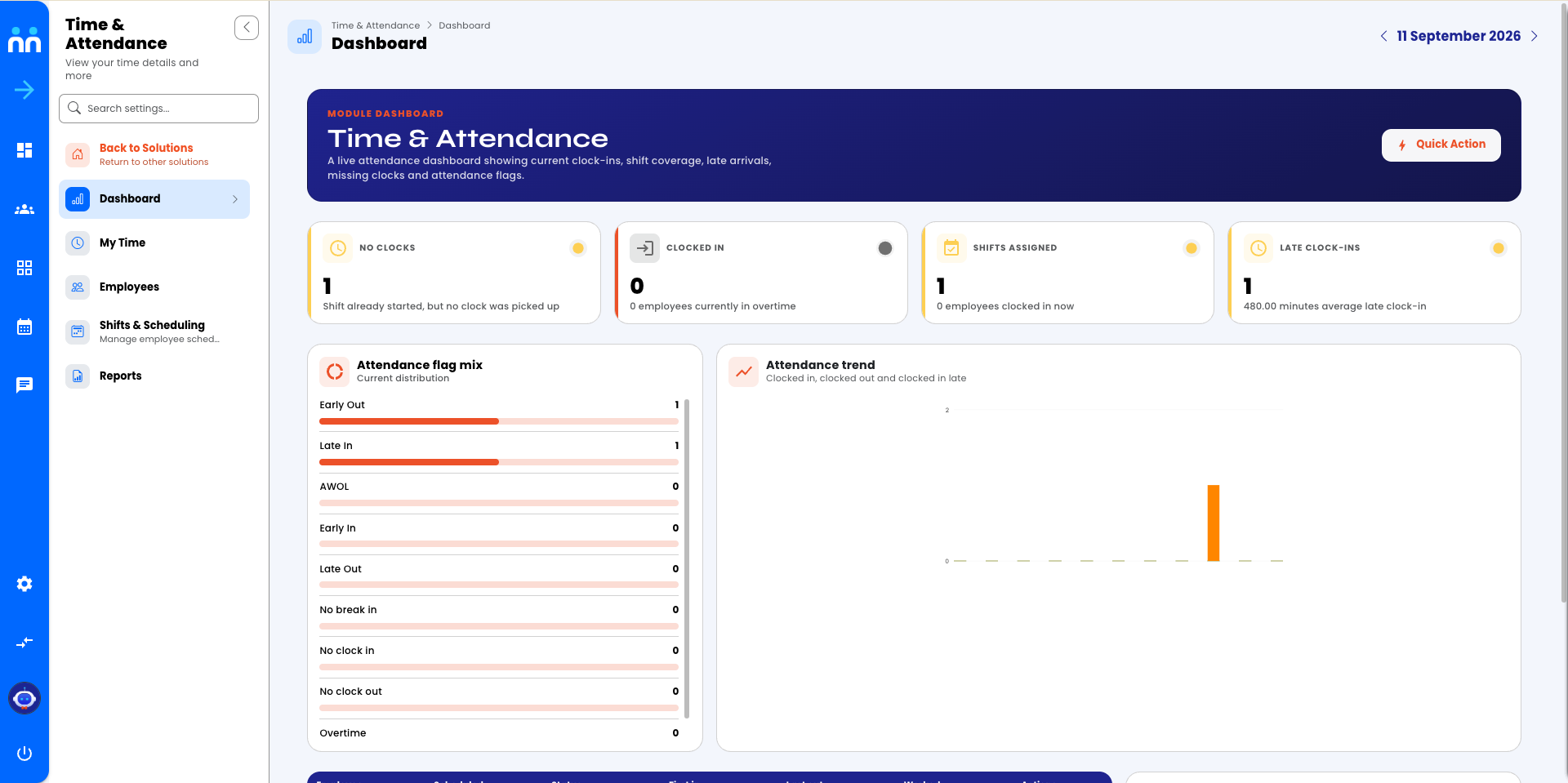Viewport: 1568px width, 783px height.
Task: Click the Quick Action button
Action: [1441, 145]
